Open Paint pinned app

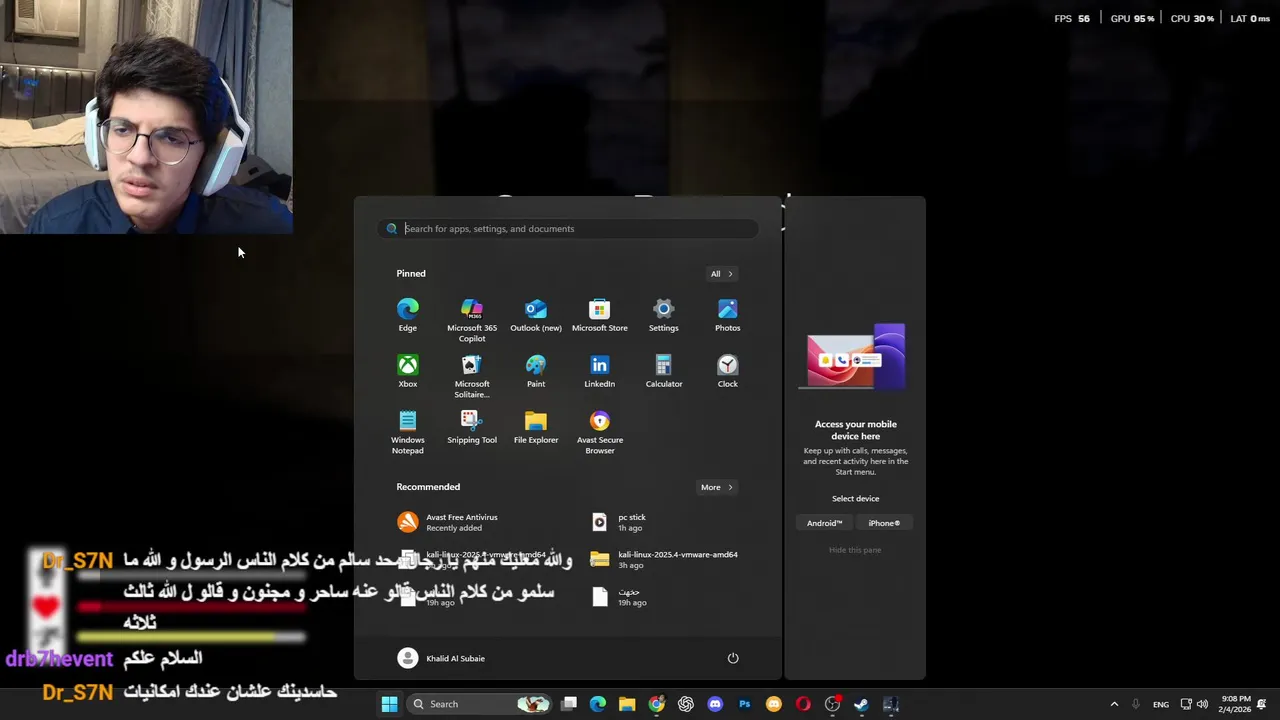[536, 371]
